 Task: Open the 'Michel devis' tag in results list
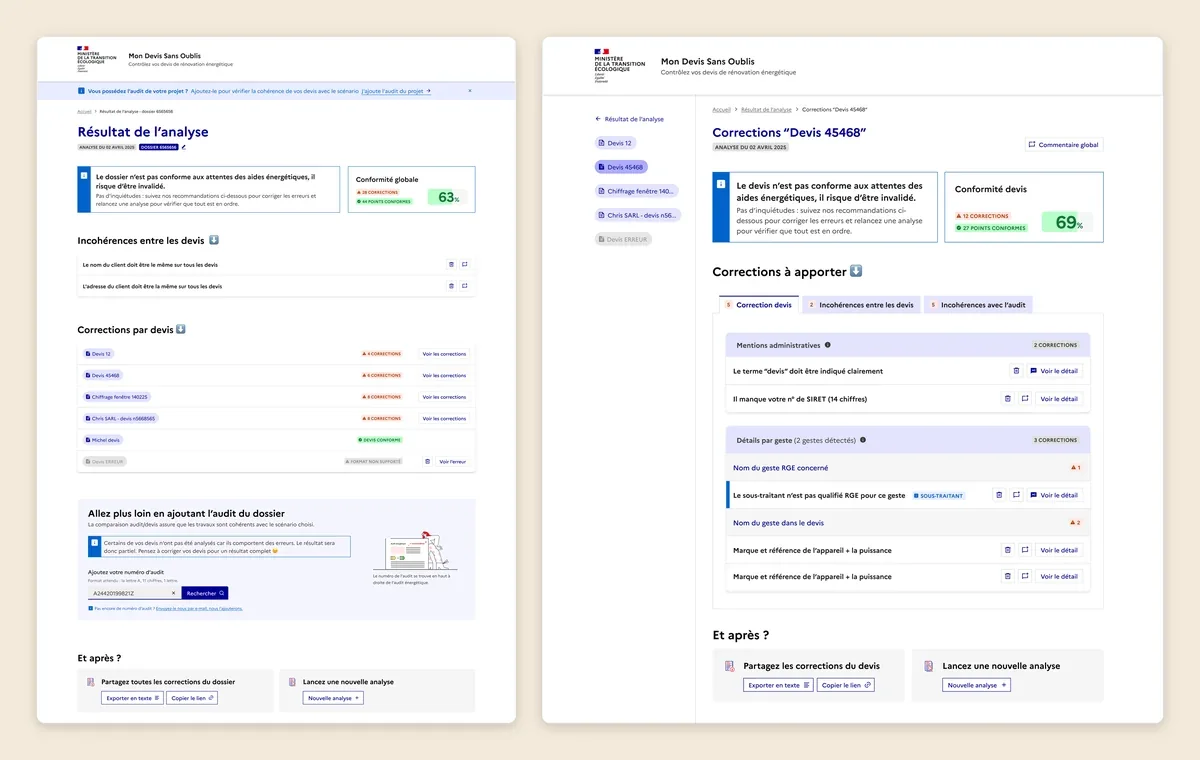103,440
